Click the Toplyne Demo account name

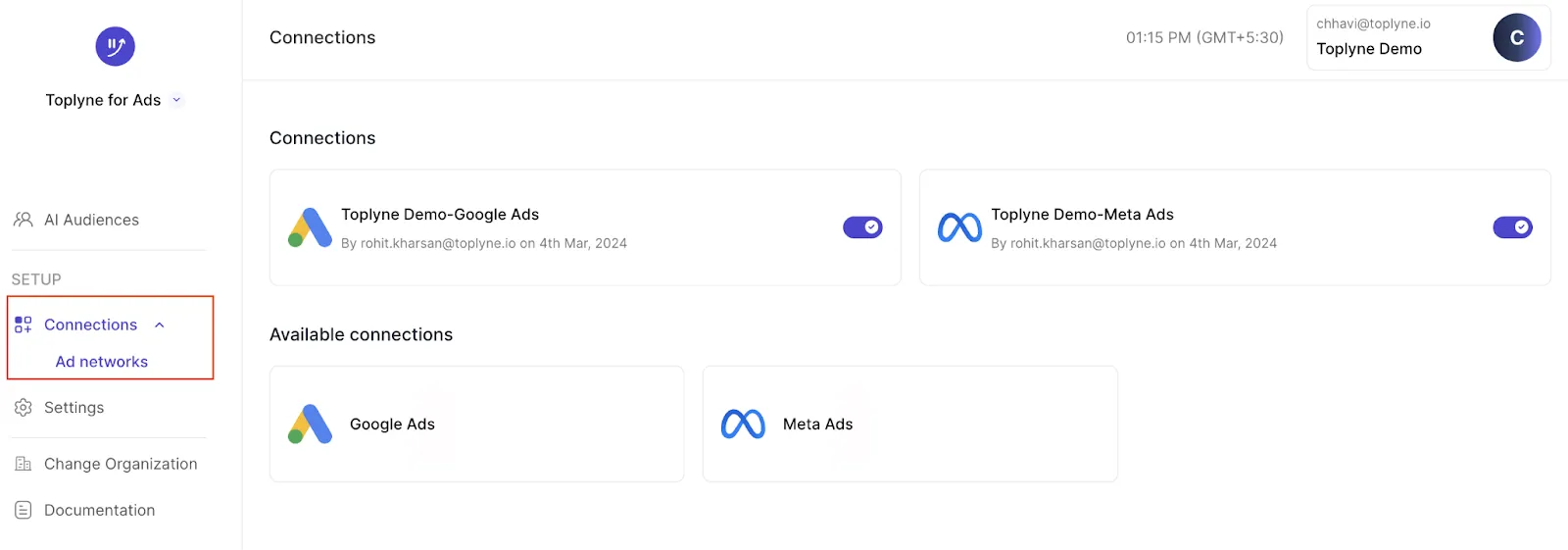point(1369,49)
